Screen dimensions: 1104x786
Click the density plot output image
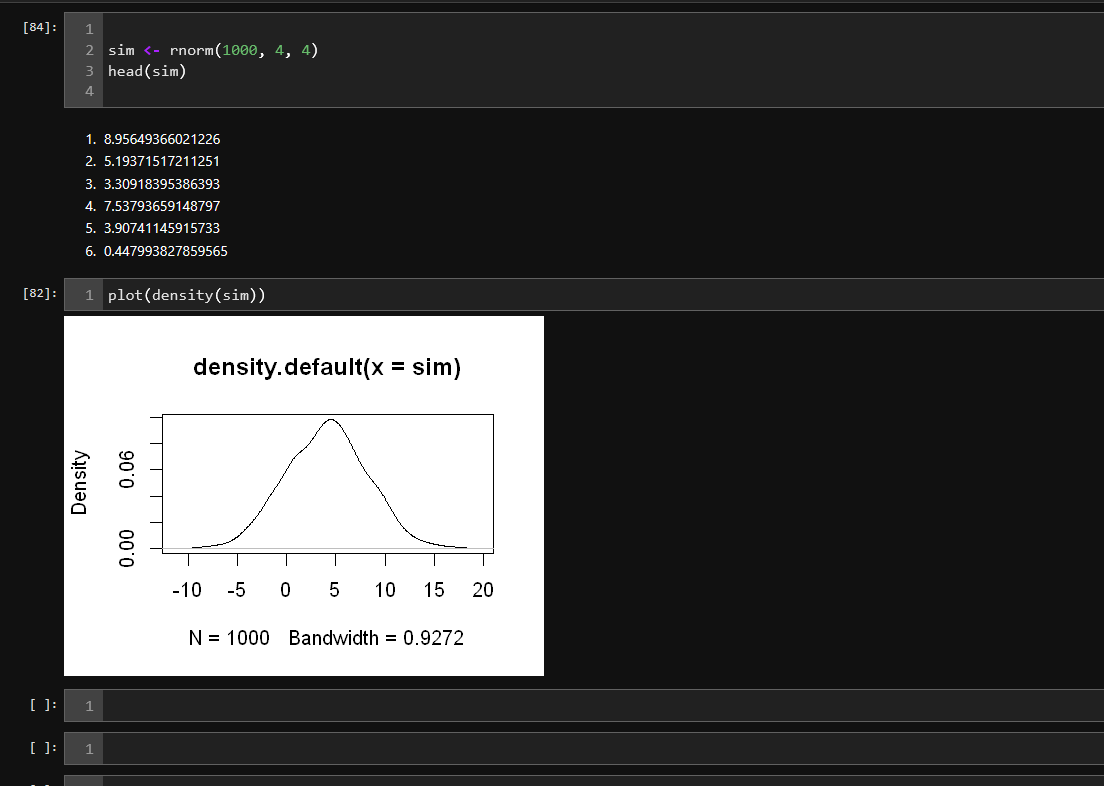click(x=304, y=496)
